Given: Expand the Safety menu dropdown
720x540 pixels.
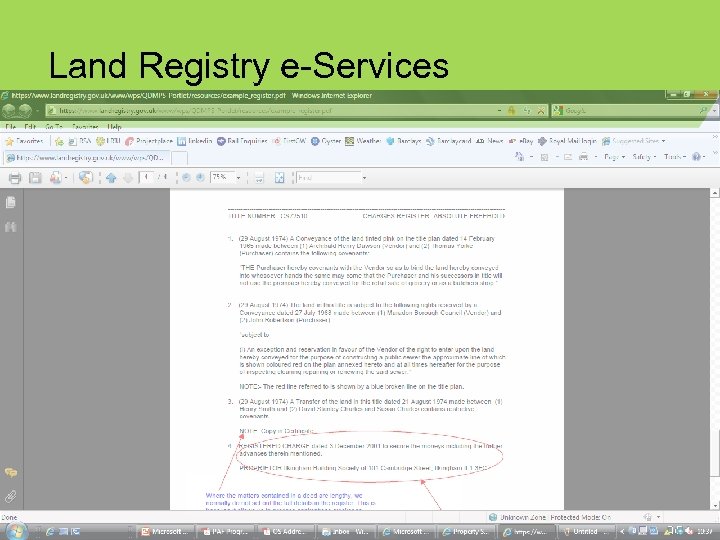Looking at the screenshot, I should click(644, 157).
